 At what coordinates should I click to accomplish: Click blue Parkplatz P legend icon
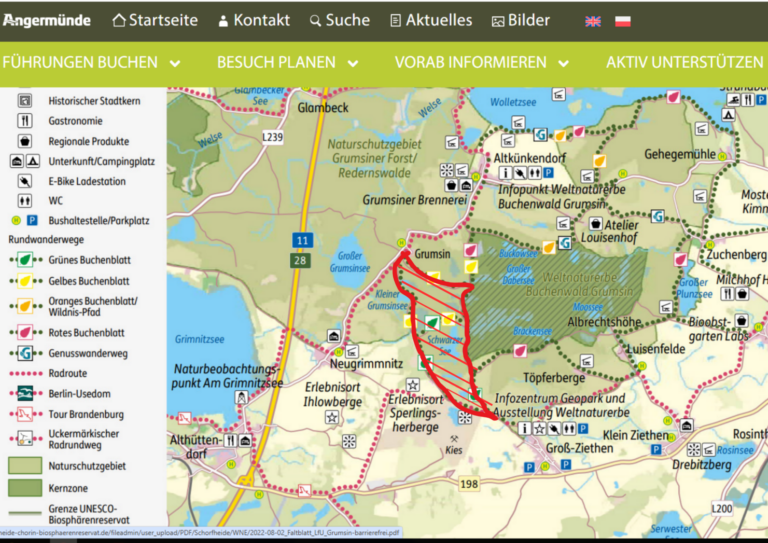tap(32, 220)
